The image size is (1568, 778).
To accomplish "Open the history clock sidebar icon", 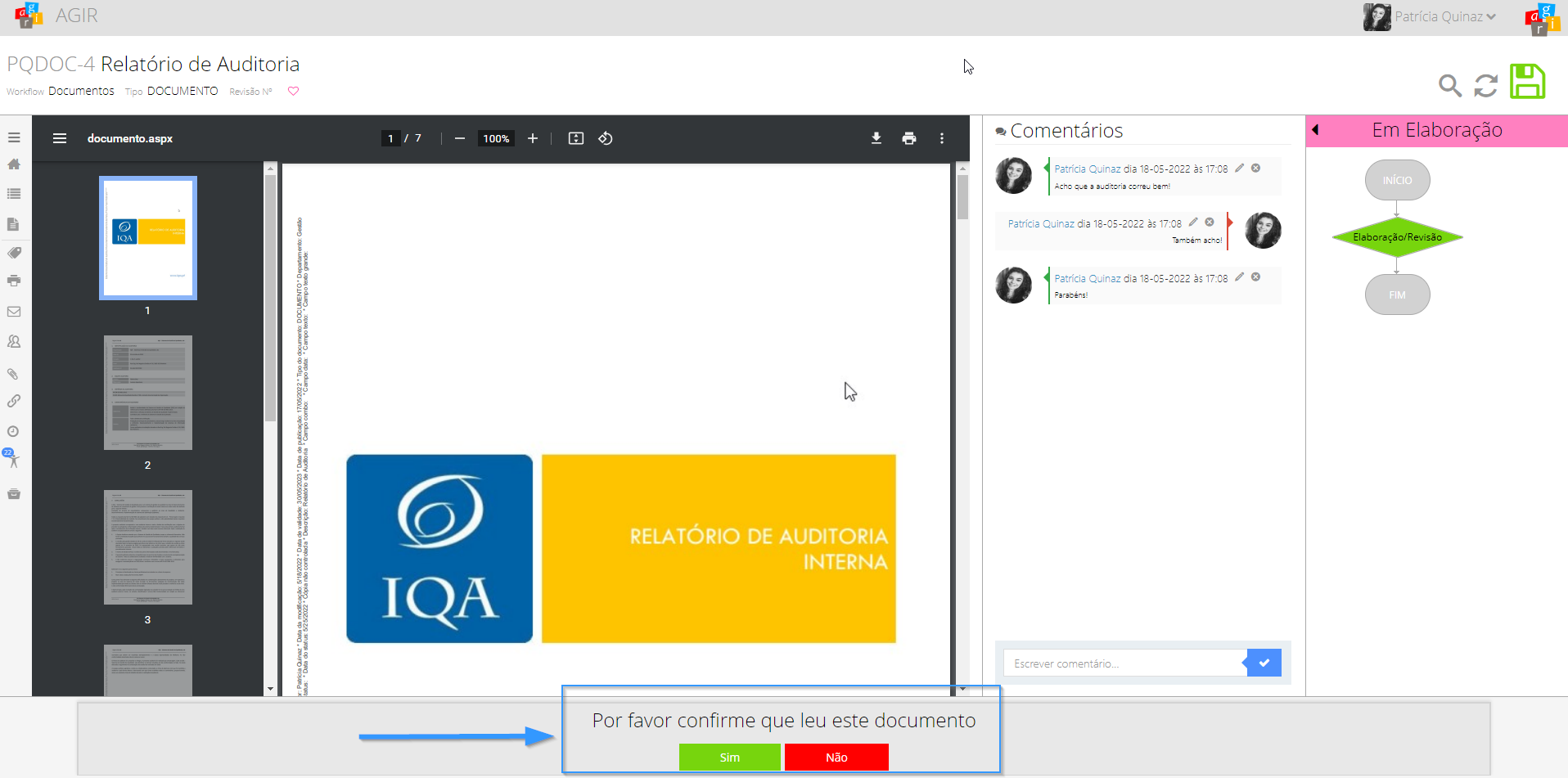I will tap(14, 431).
